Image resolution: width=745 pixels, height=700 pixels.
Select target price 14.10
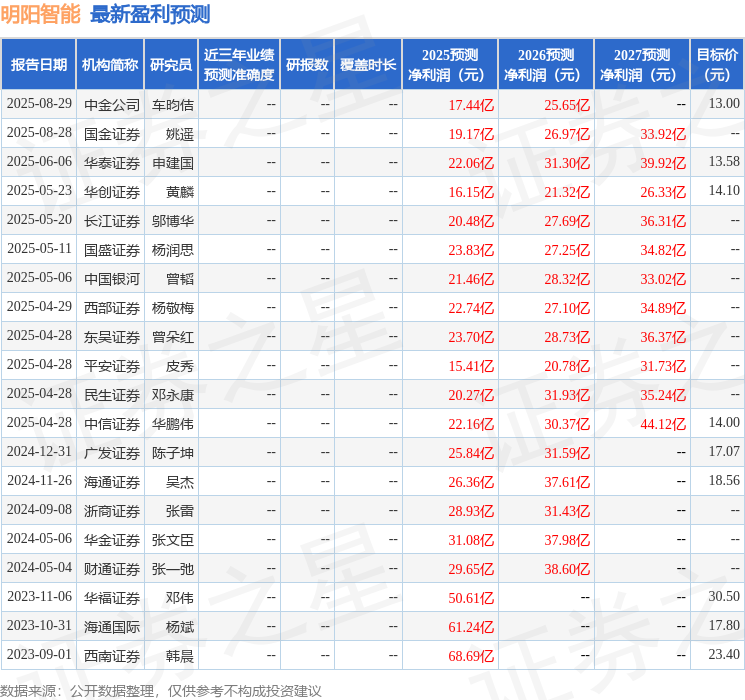[x=724, y=191]
